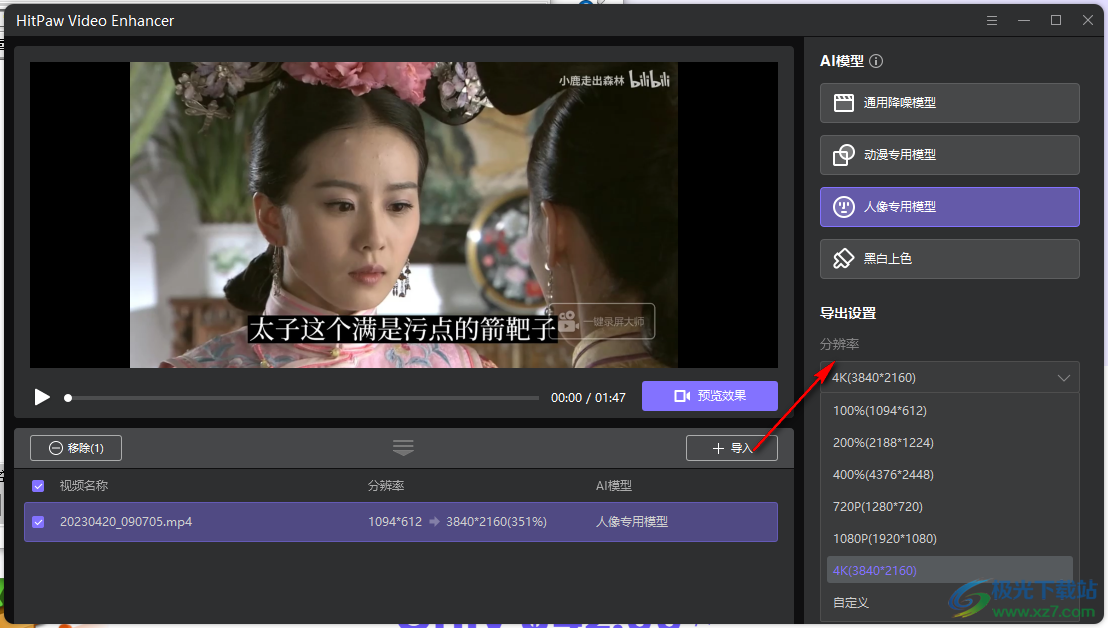
Task: Click the AI模型 info icon
Action: (x=876, y=61)
